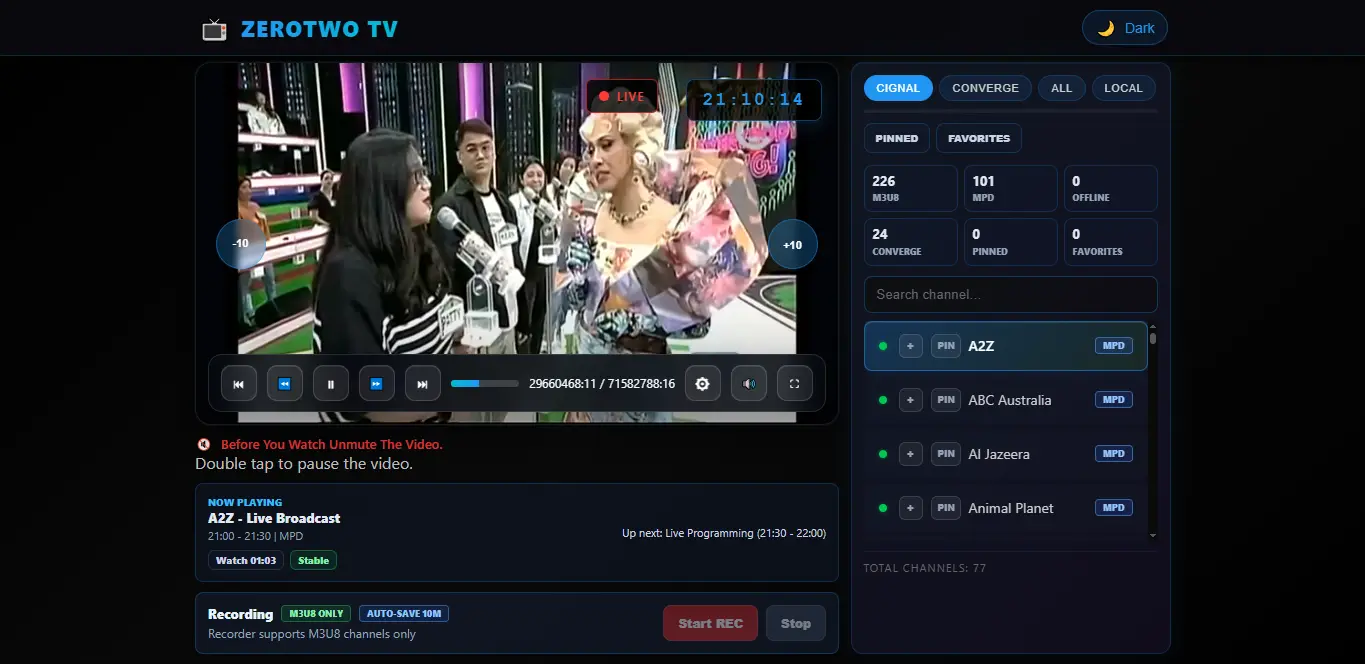Pin the ABC Australia channel

(946, 400)
